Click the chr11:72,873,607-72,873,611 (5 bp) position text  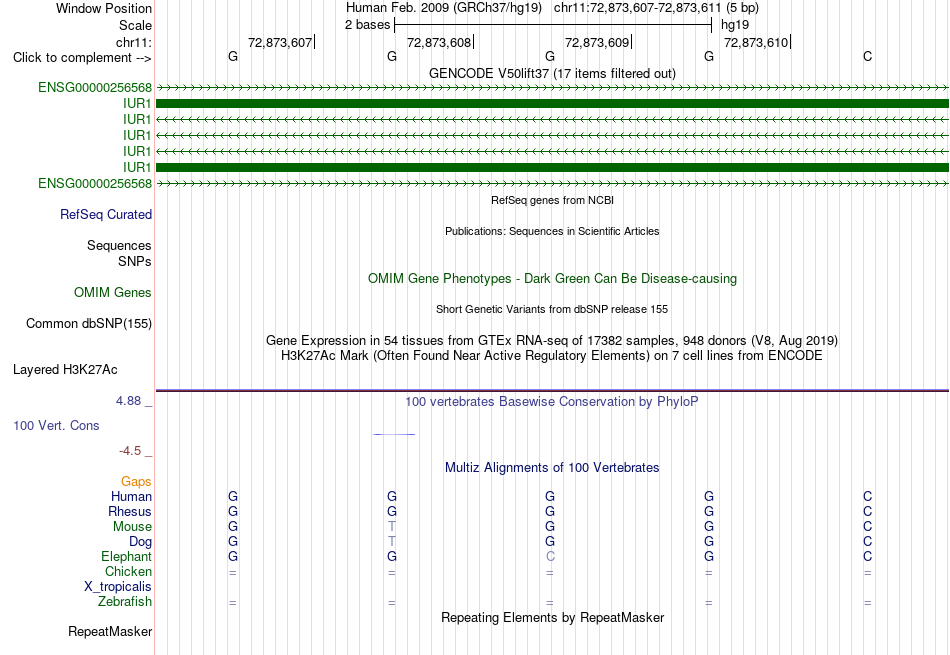coord(656,8)
